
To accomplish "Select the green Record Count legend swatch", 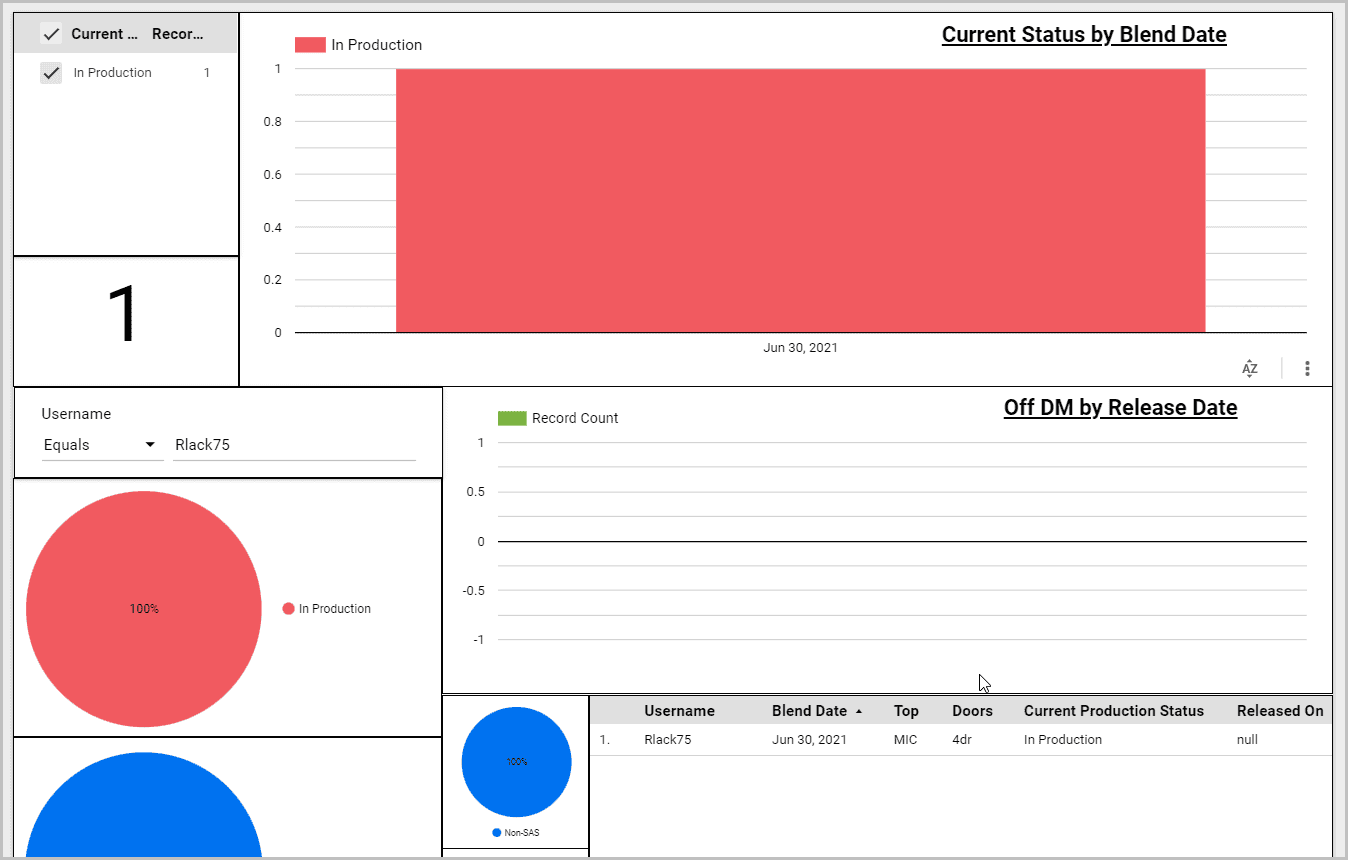I will (x=512, y=418).
